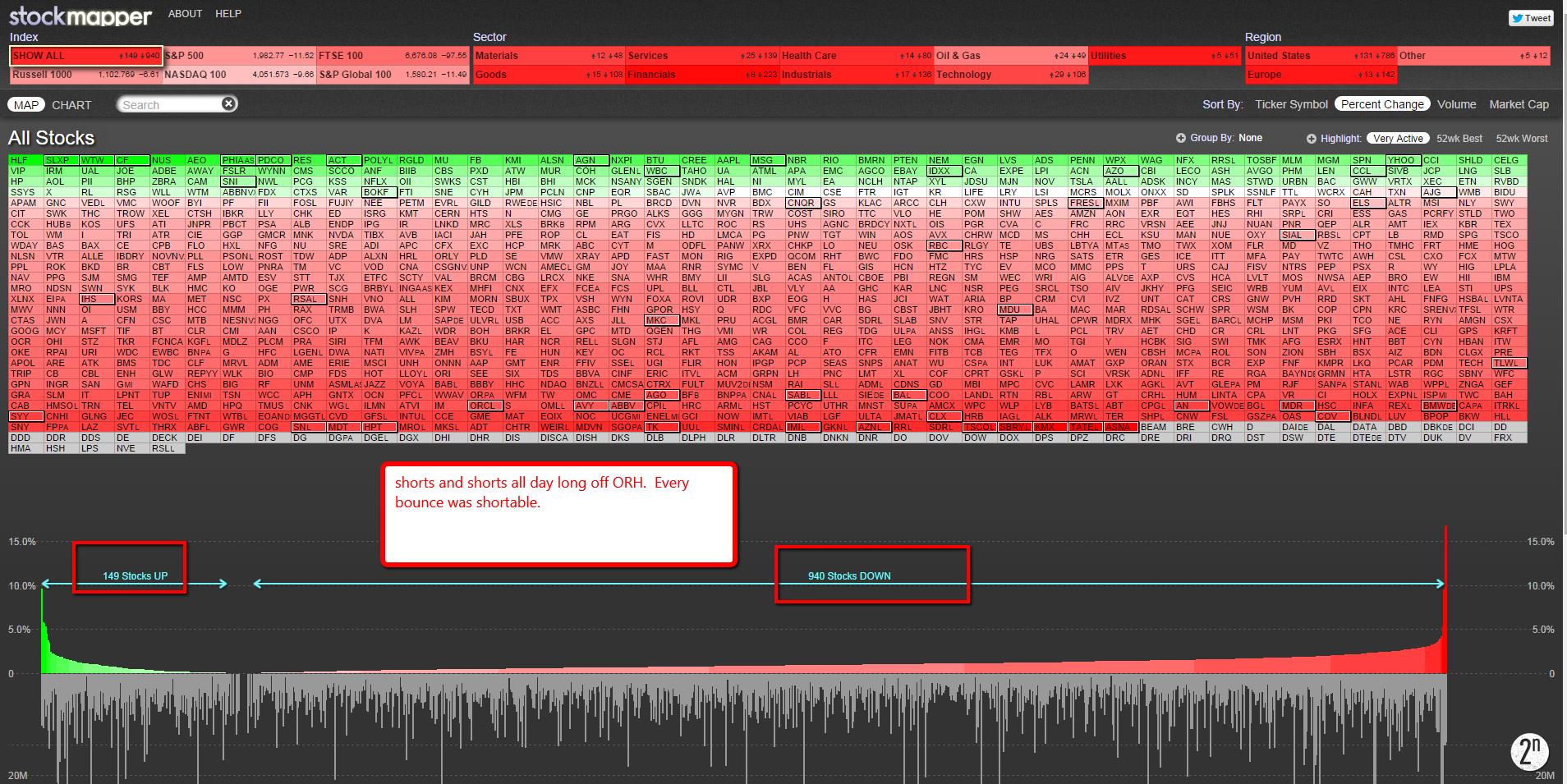Select the Russell 1000 index
Viewport: 1567px width, 784px height.
coord(86,75)
